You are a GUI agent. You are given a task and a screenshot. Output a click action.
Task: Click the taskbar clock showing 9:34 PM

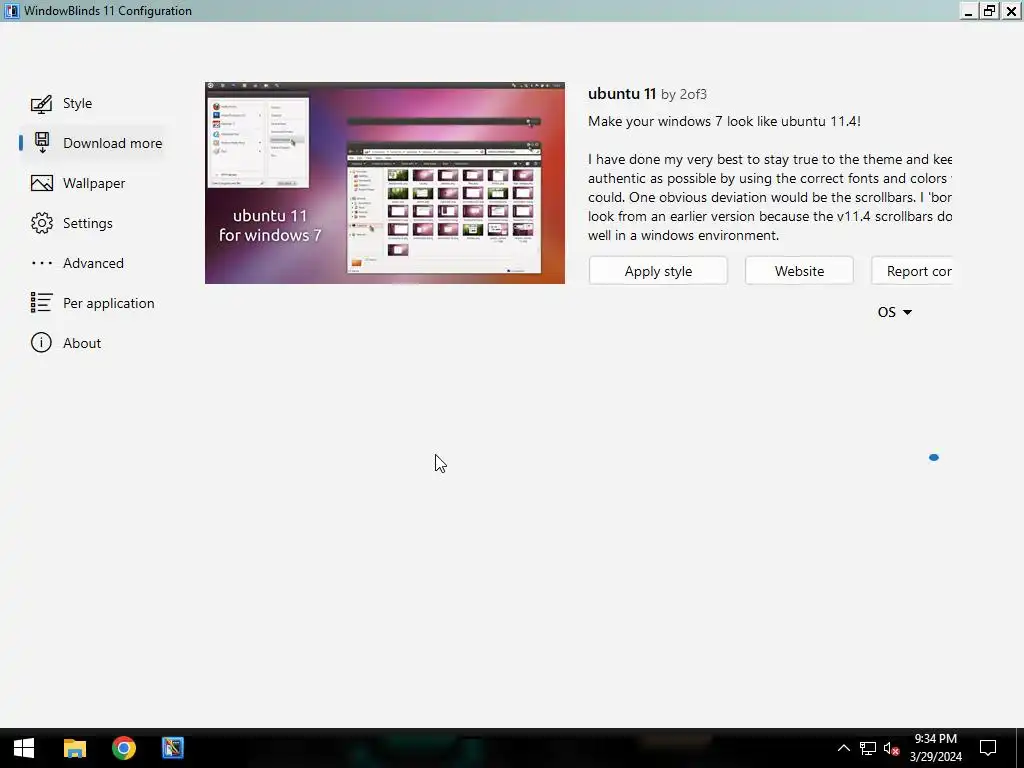(x=936, y=748)
